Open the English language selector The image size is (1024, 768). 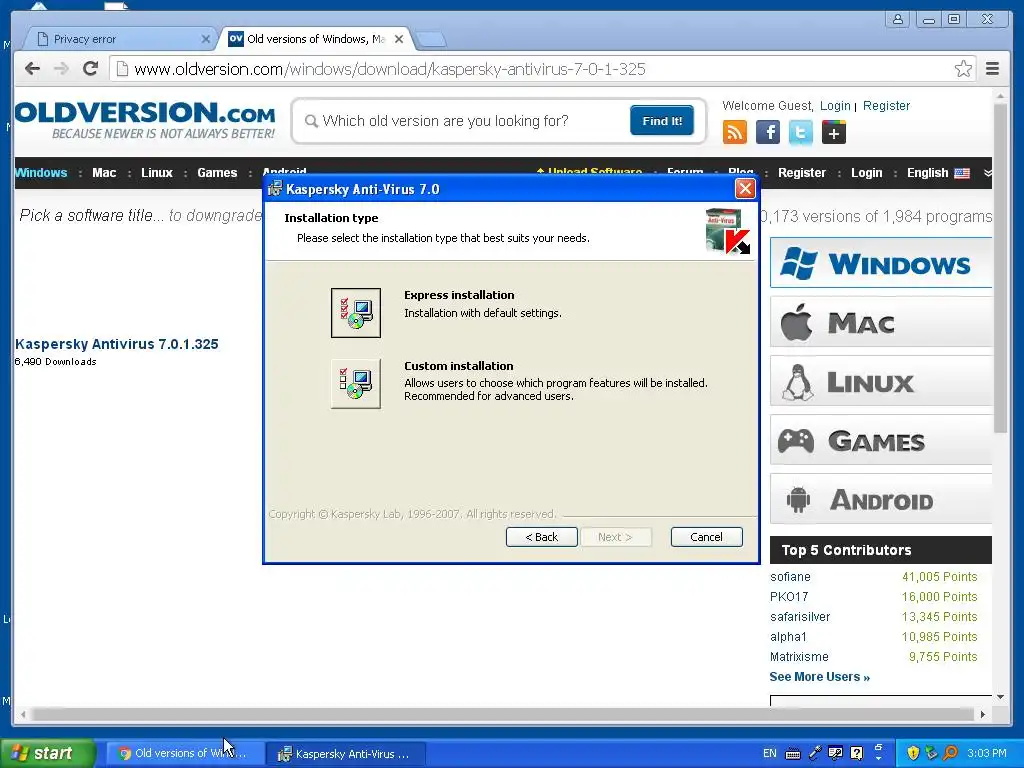[x=938, y=173]
